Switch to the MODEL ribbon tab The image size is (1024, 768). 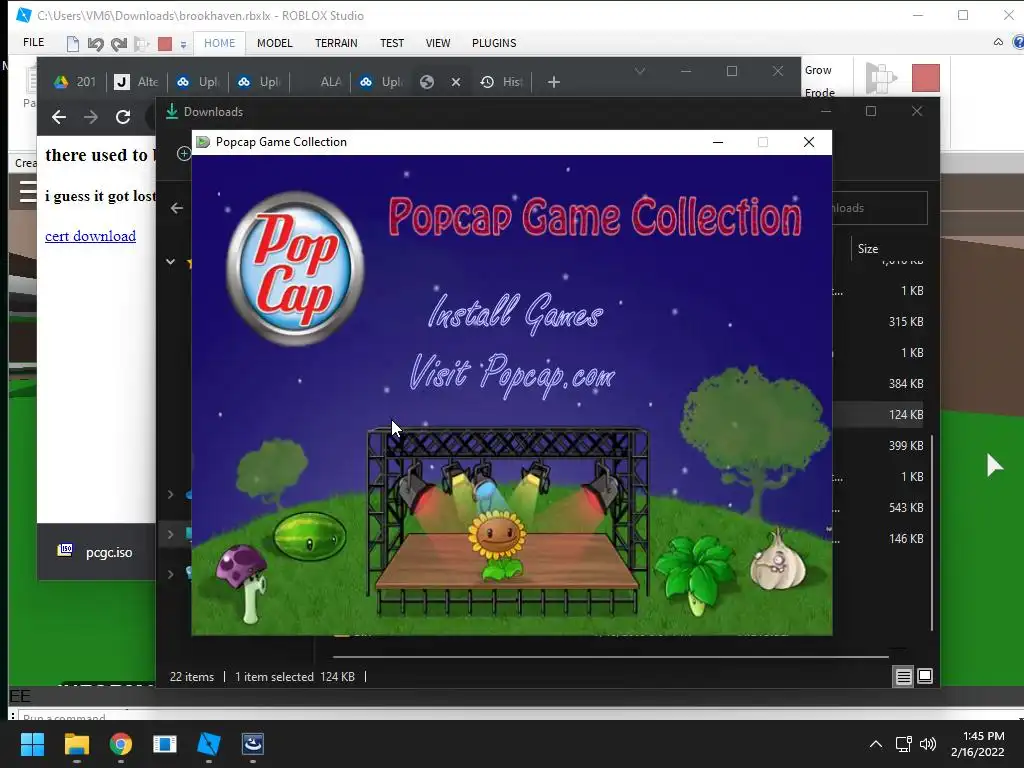click(x=274, y=43)
